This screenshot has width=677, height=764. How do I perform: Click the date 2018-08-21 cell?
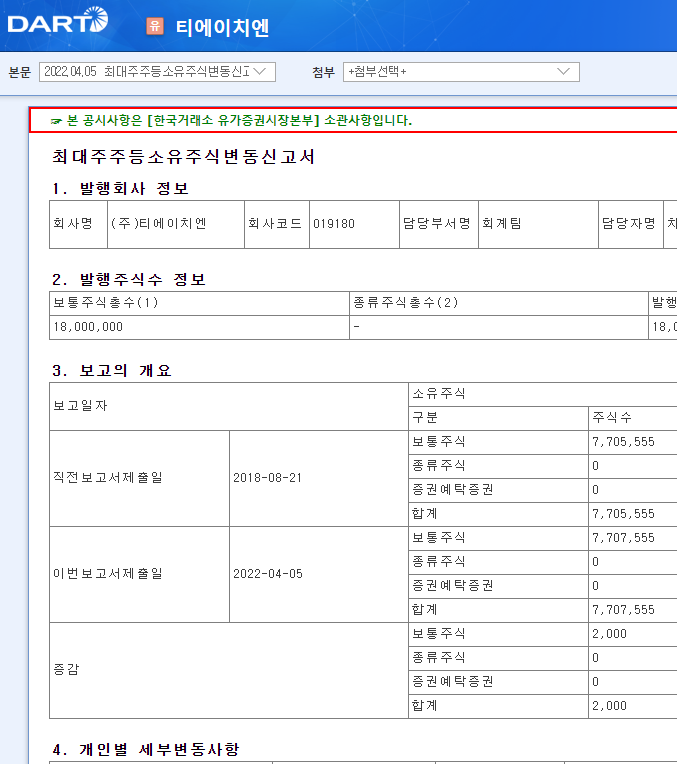click(319, 478)
